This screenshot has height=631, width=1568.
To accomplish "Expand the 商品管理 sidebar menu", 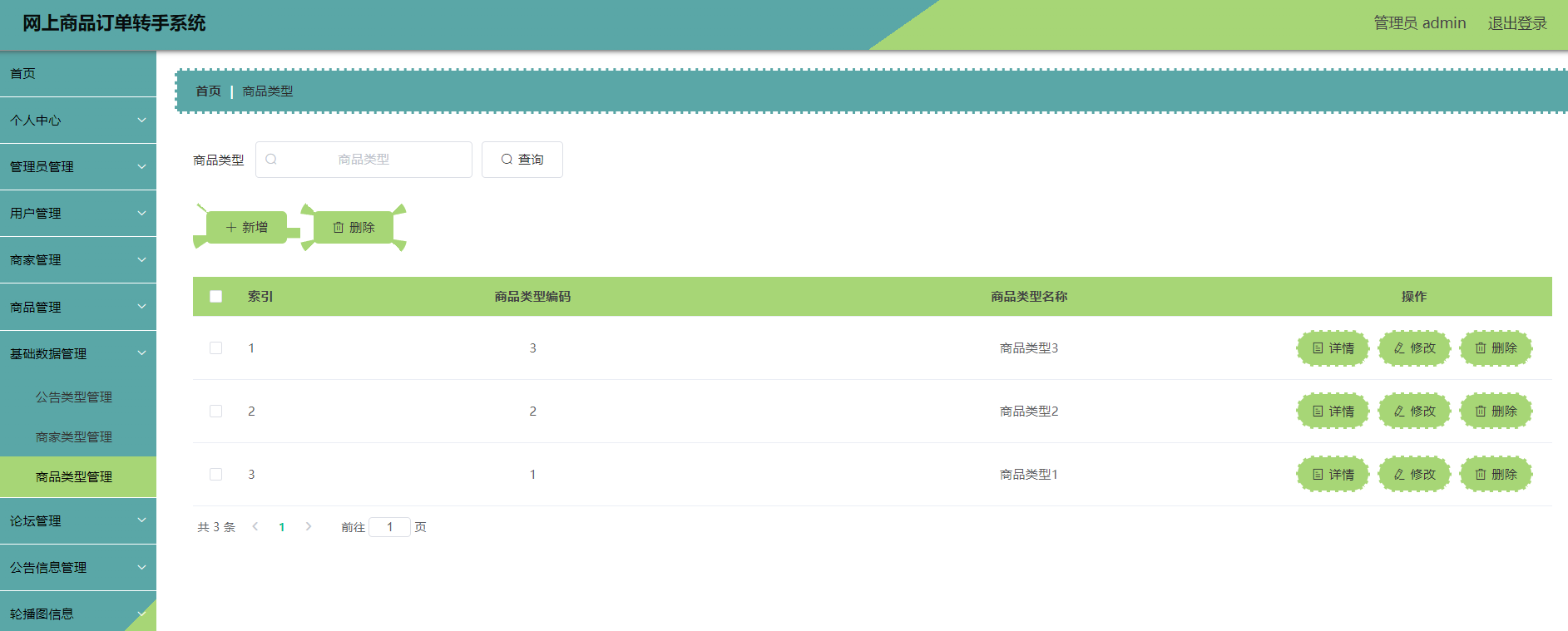I will [x=78, y=308].
